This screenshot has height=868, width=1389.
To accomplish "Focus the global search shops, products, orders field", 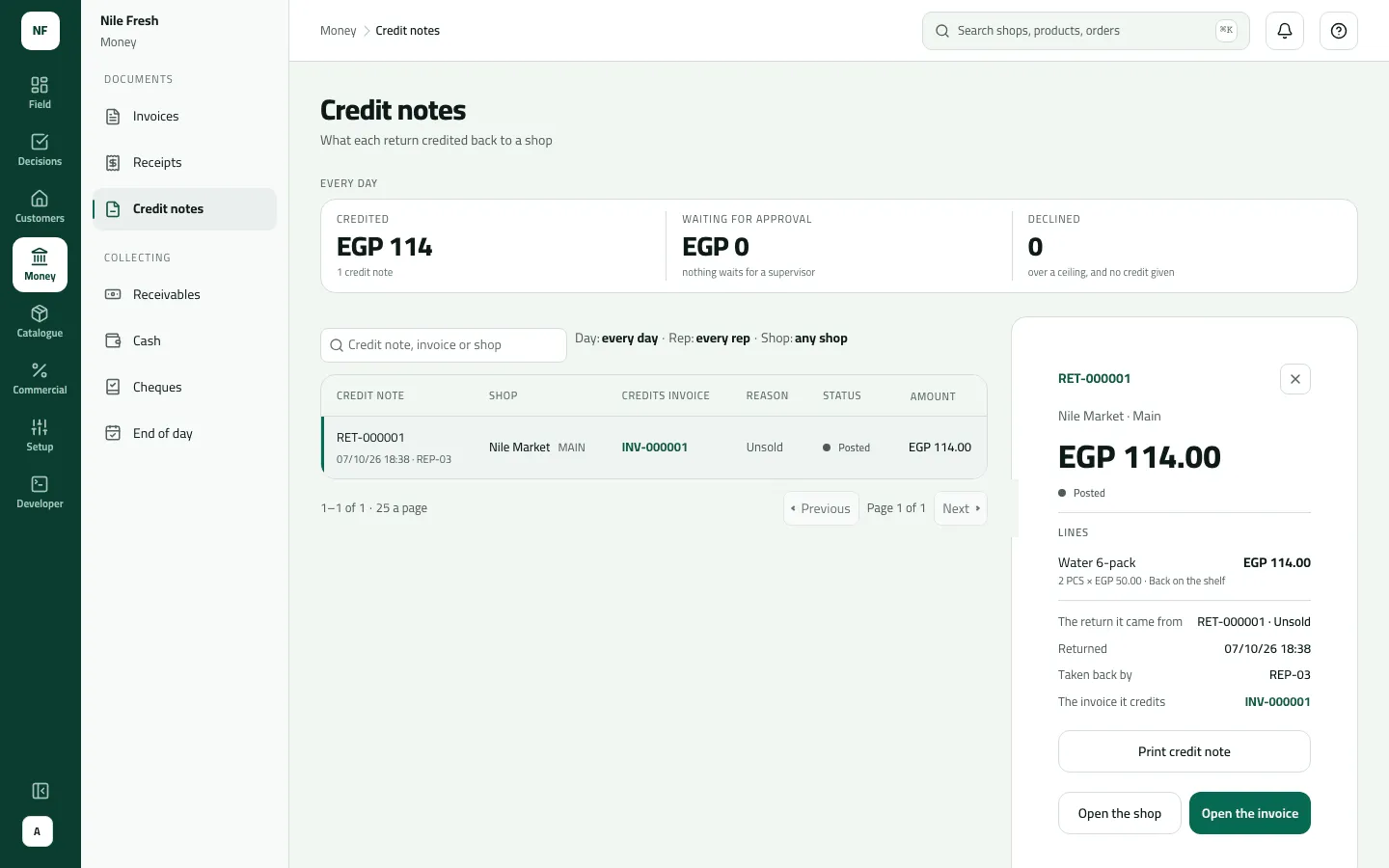I will coord(1086,31).
